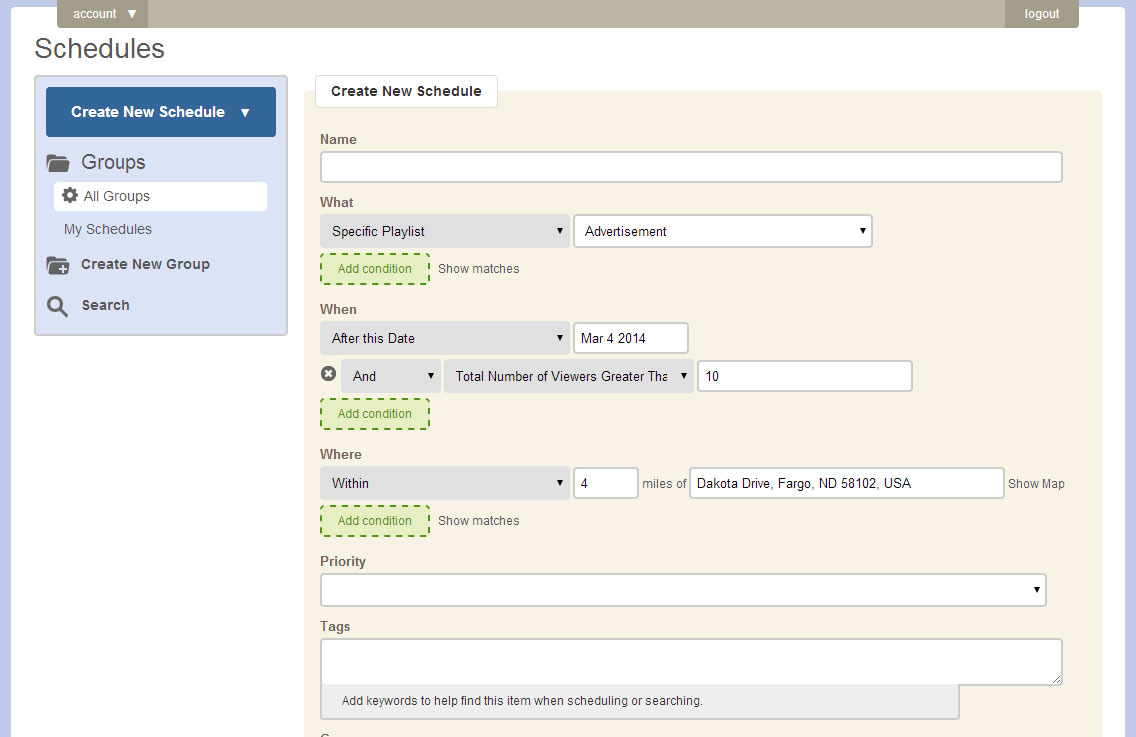This screenshot has height=737, width=1136.
Task: Click the gear icon beside All Groups
Action: (x=70, y=195)
